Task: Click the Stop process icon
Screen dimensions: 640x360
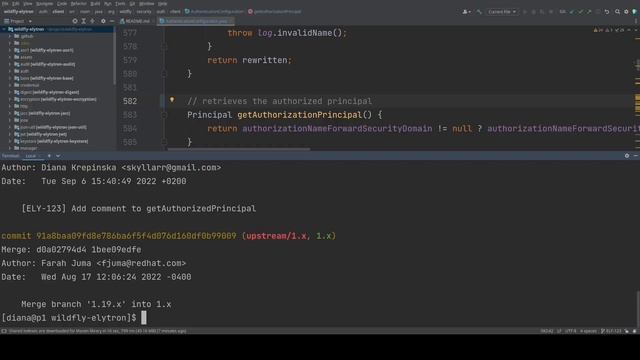Action: tap(551, 12)
